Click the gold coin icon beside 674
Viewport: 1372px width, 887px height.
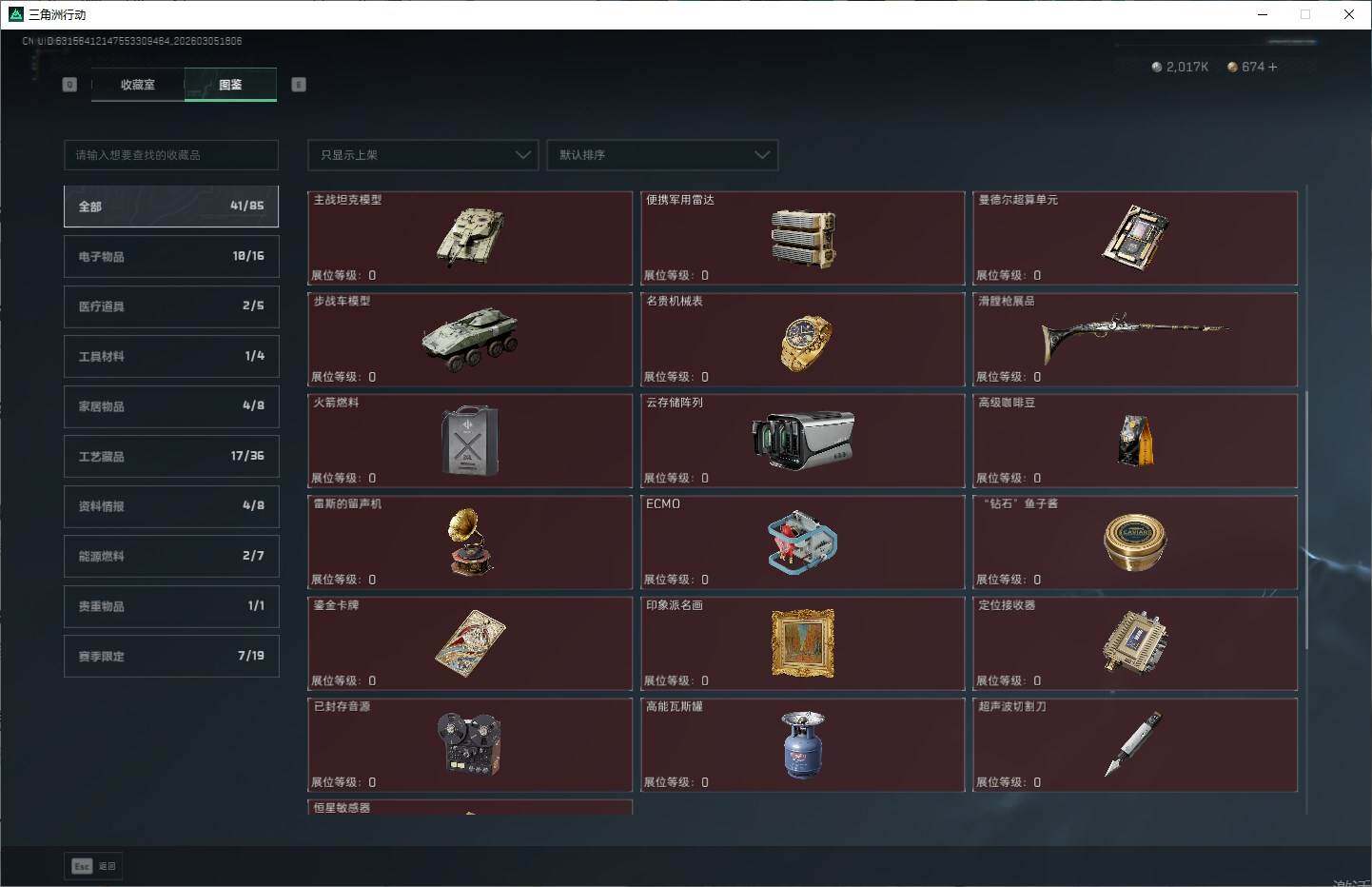tap(1232, 67)
